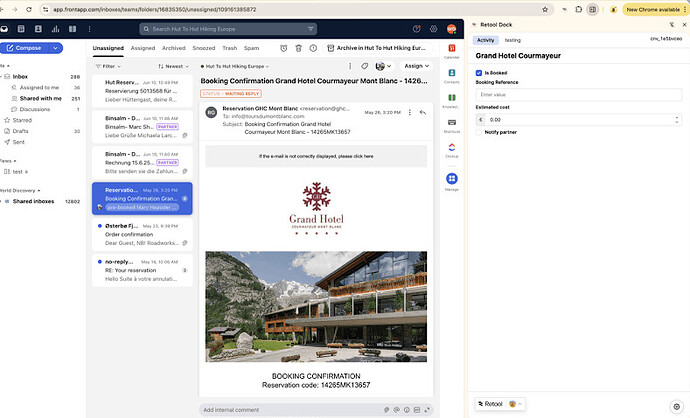Screen dimensions: 690x418
Task: Snooze the conversation with alarm clock icon
Action: [284, 48]
